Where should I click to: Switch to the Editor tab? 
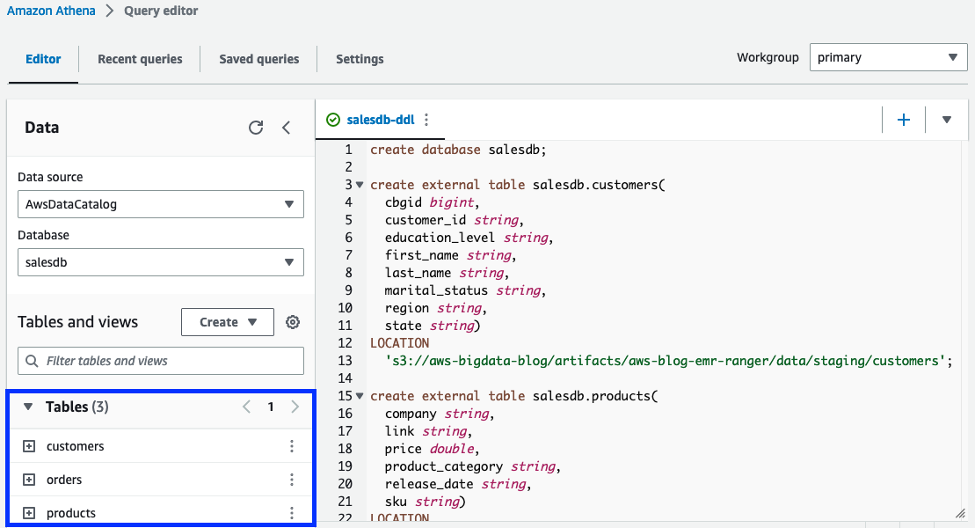[43, 59]
